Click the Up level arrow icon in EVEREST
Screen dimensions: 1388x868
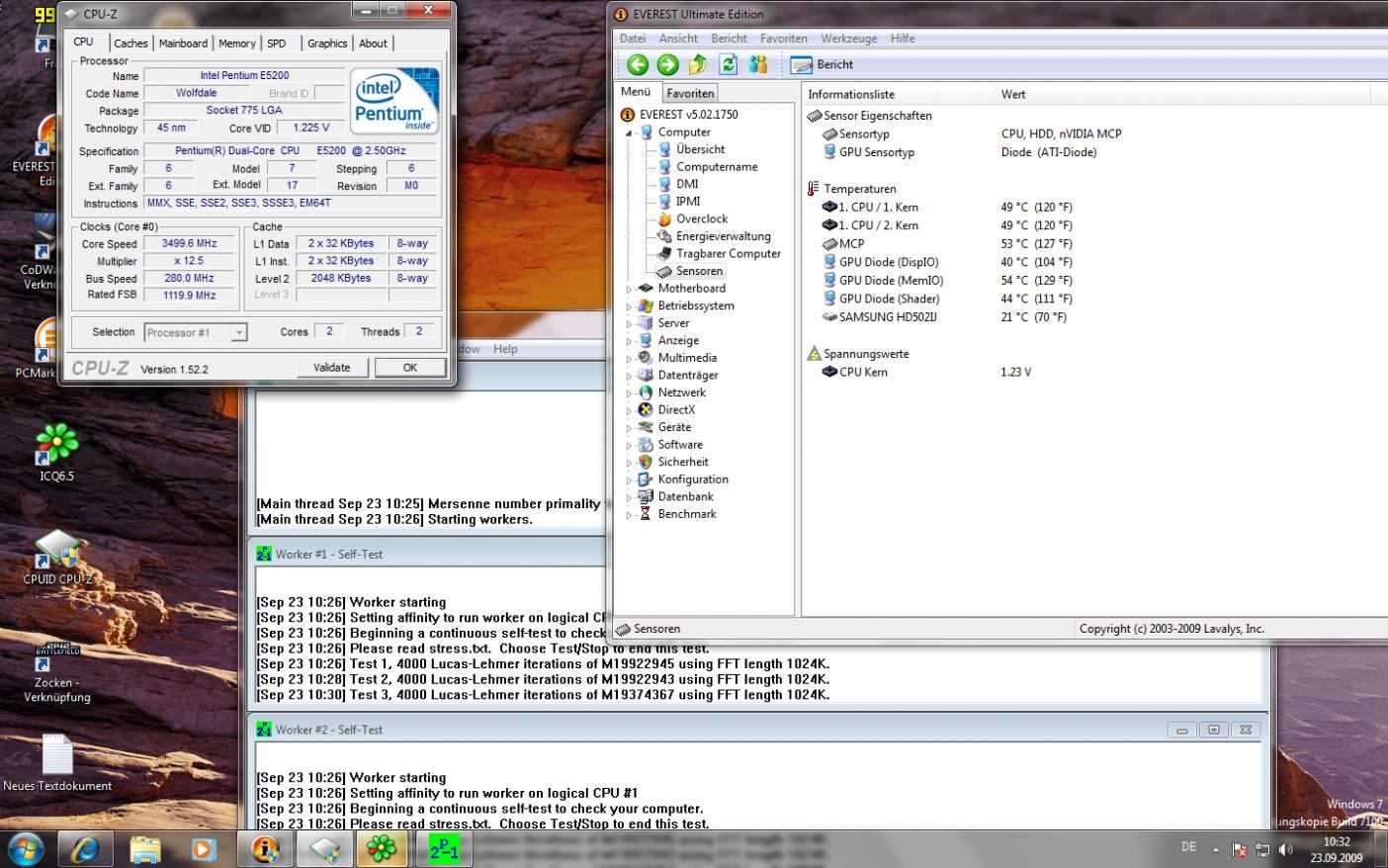[x=698, y=64]
